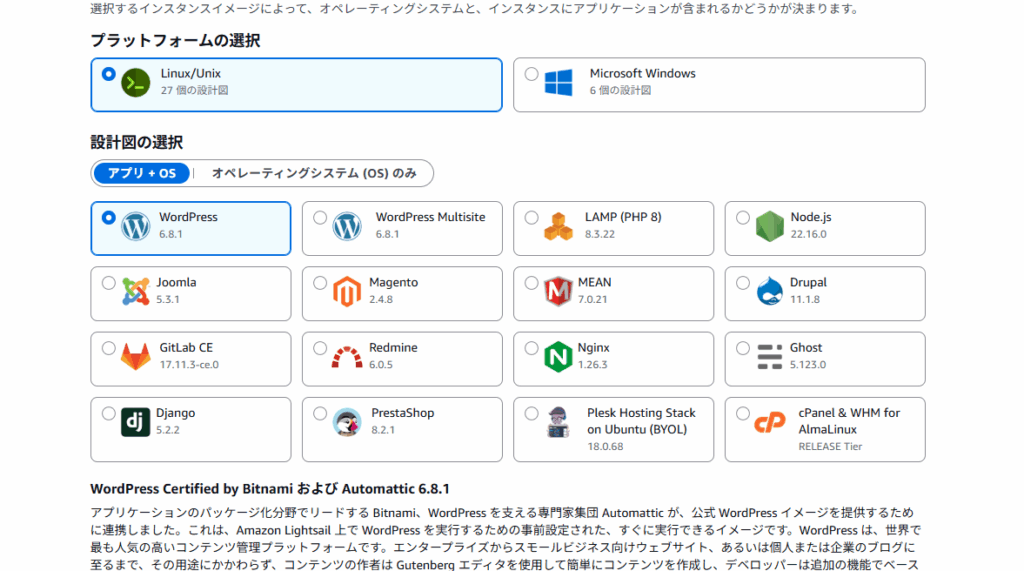Select the WordPress 6.8.1 radio button
Image resolution: width=1024 pixels, height=571 pixels.
pos(109,218)
